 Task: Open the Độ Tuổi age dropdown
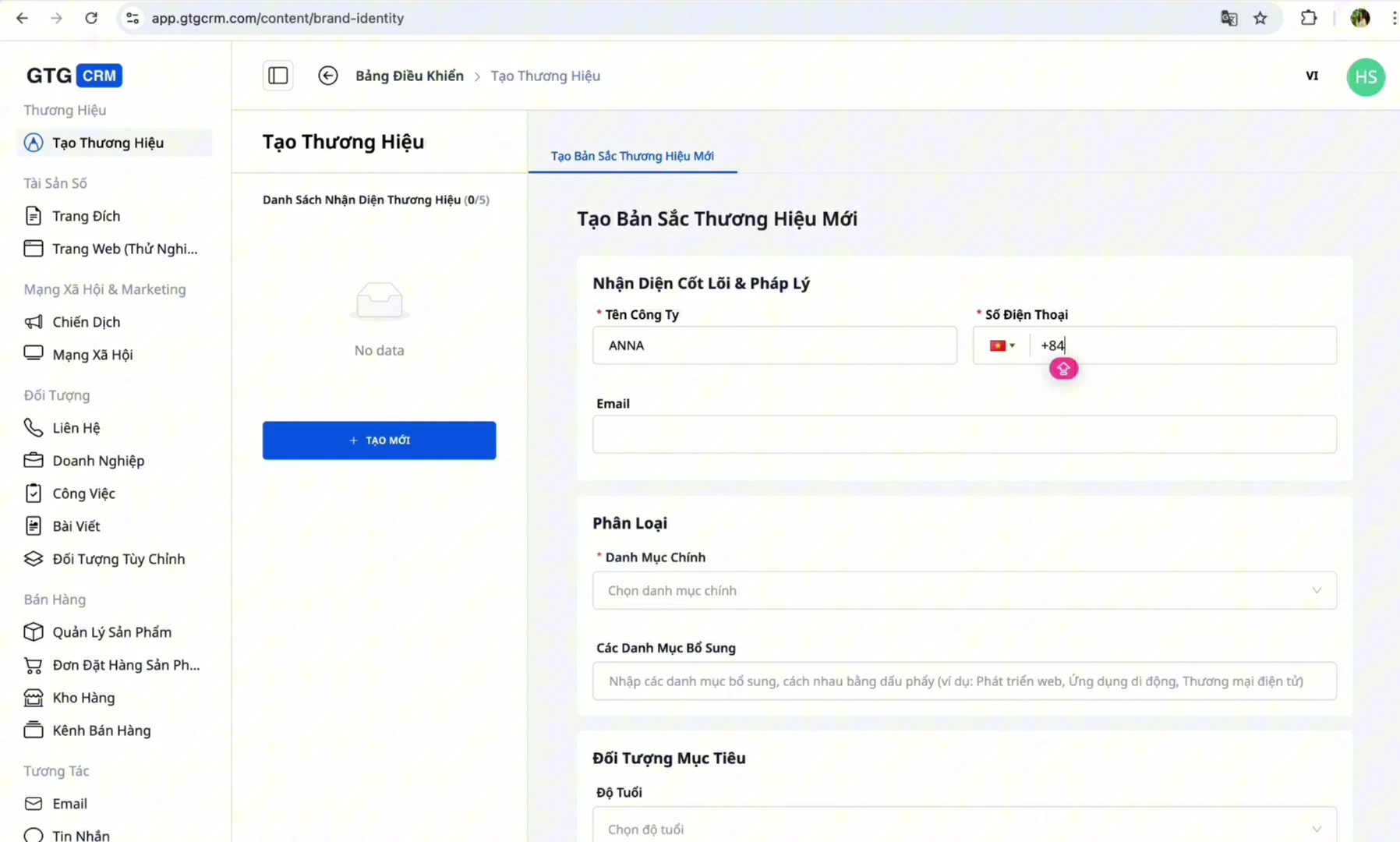tap(963, 829)
